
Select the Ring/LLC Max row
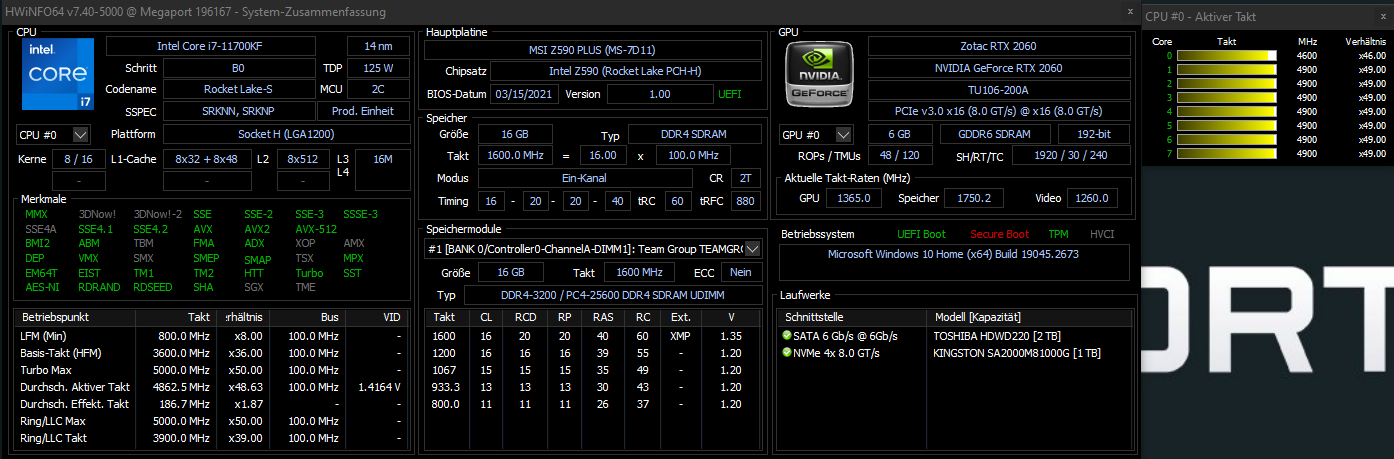(212, 421)
